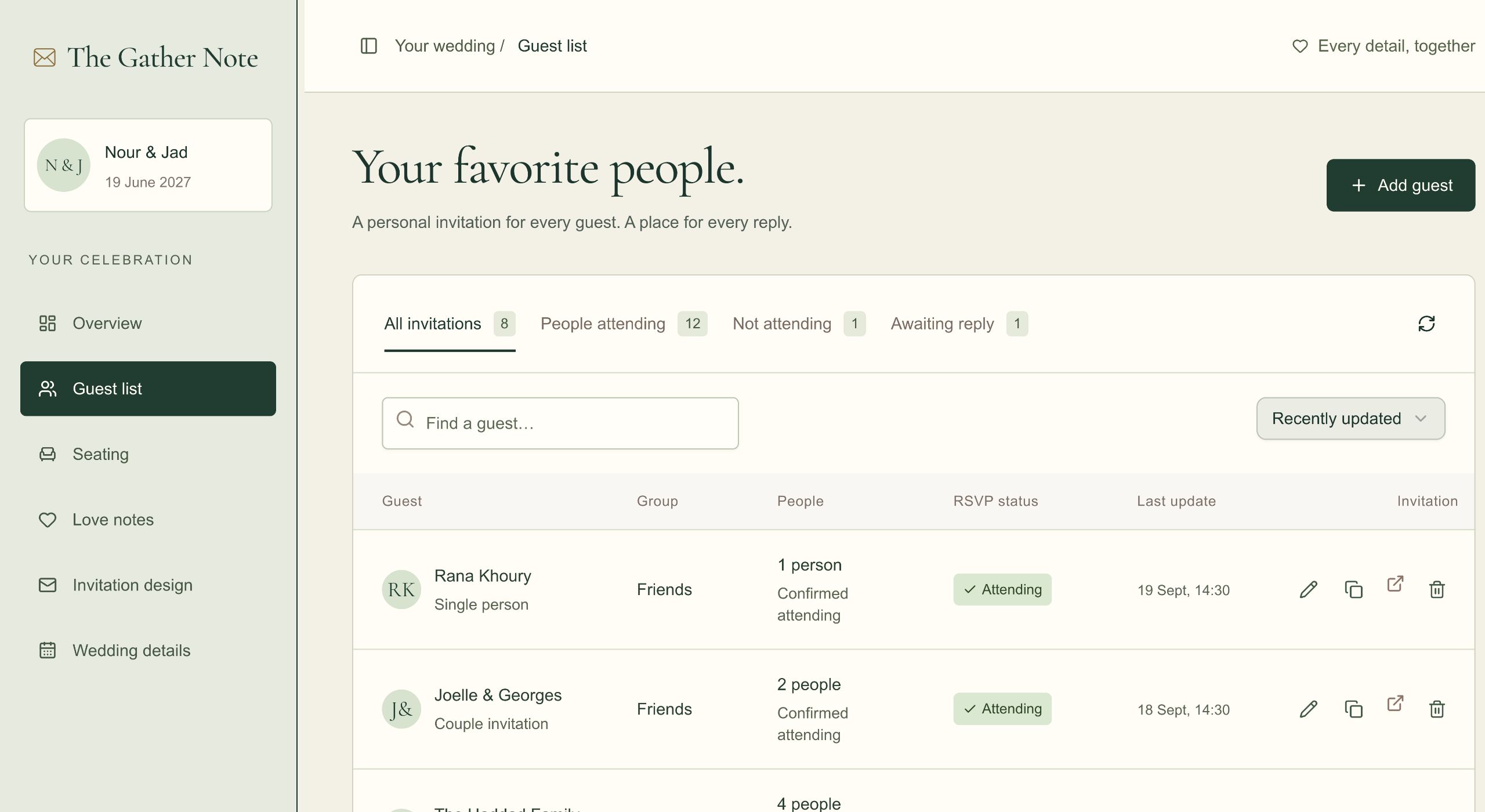This screenshot has height=812, width=1485.
Task: Open Rana Khoury's invitation in new window
Action: [1395, 584]
